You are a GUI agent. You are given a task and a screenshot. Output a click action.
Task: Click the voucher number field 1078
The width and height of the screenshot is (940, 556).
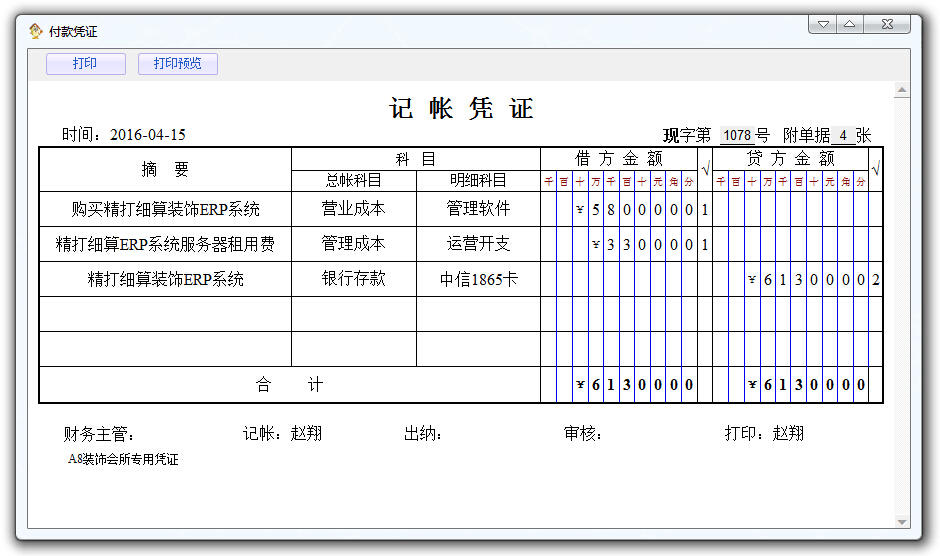(737, 135)
